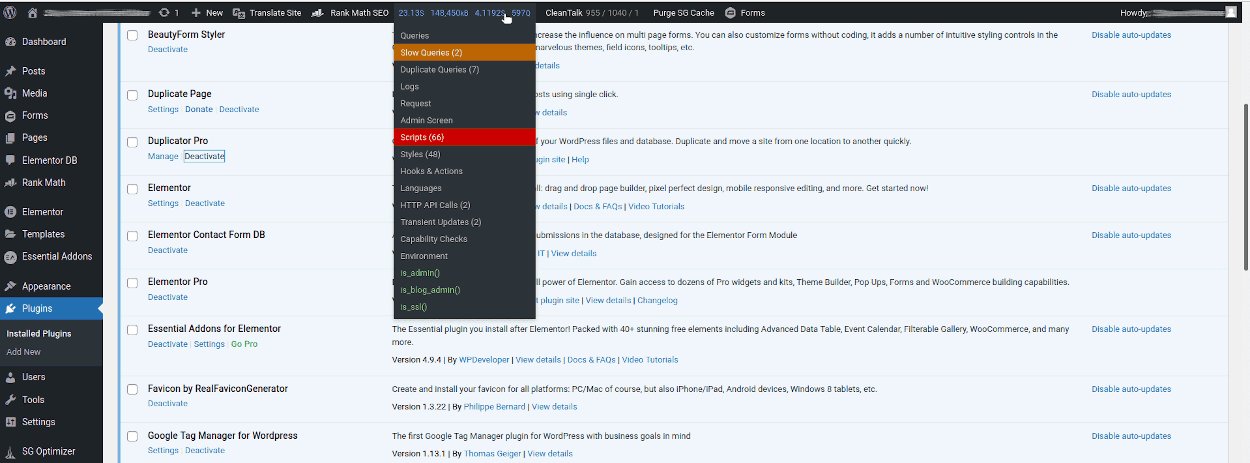
Task: Click the Dashboard icon in sidebar
Action: click(x=10, y=42)
